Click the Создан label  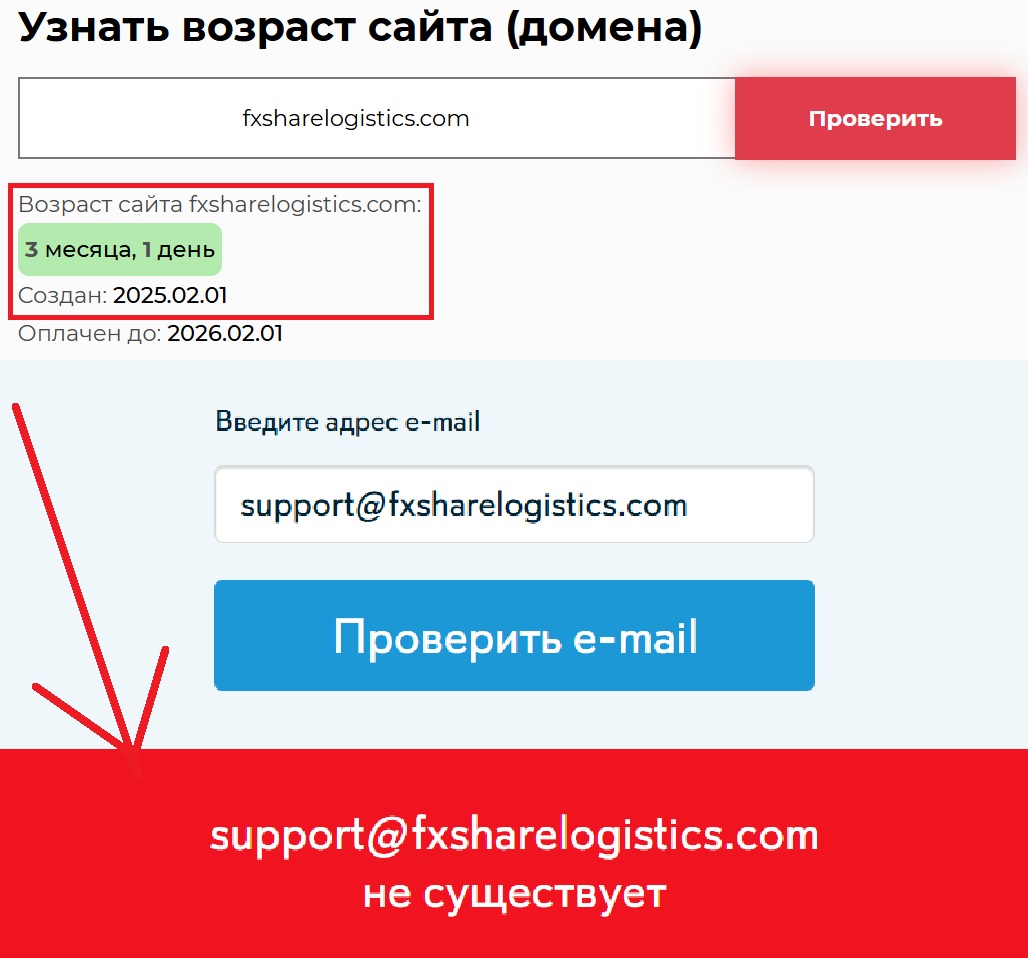62,296
